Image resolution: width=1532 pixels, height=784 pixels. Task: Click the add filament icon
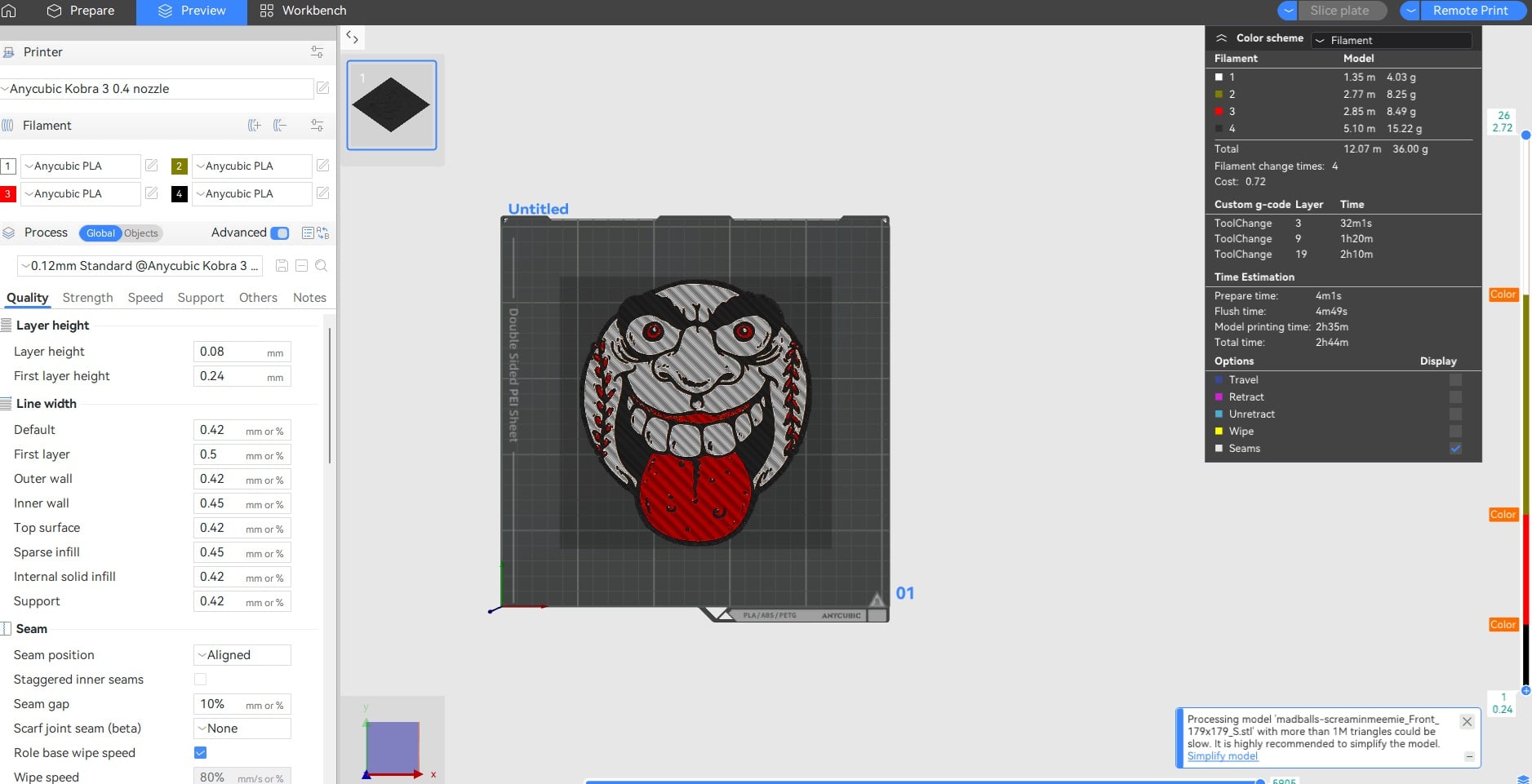(255, 125)
